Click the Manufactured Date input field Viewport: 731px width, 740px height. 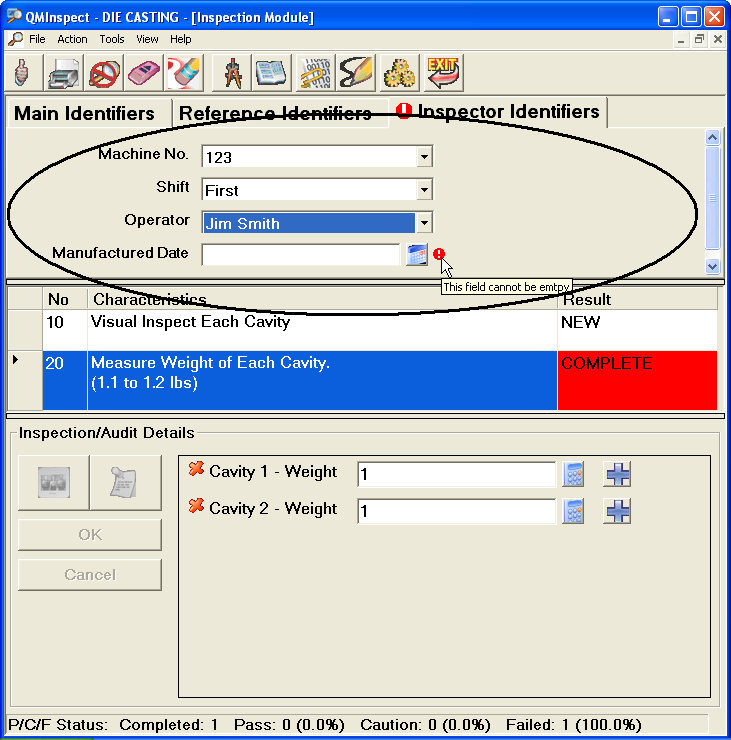(x=300, y=255)
